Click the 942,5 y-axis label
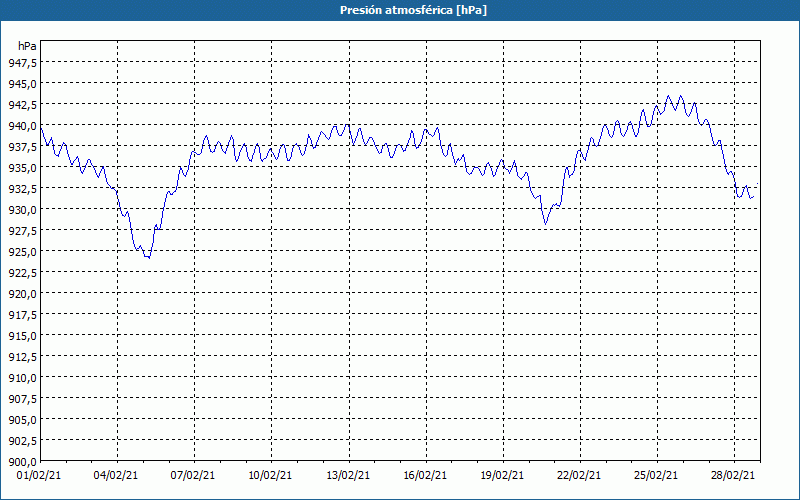Image resolution: width=800 pixels, height=500 pixels. (22, 104)
